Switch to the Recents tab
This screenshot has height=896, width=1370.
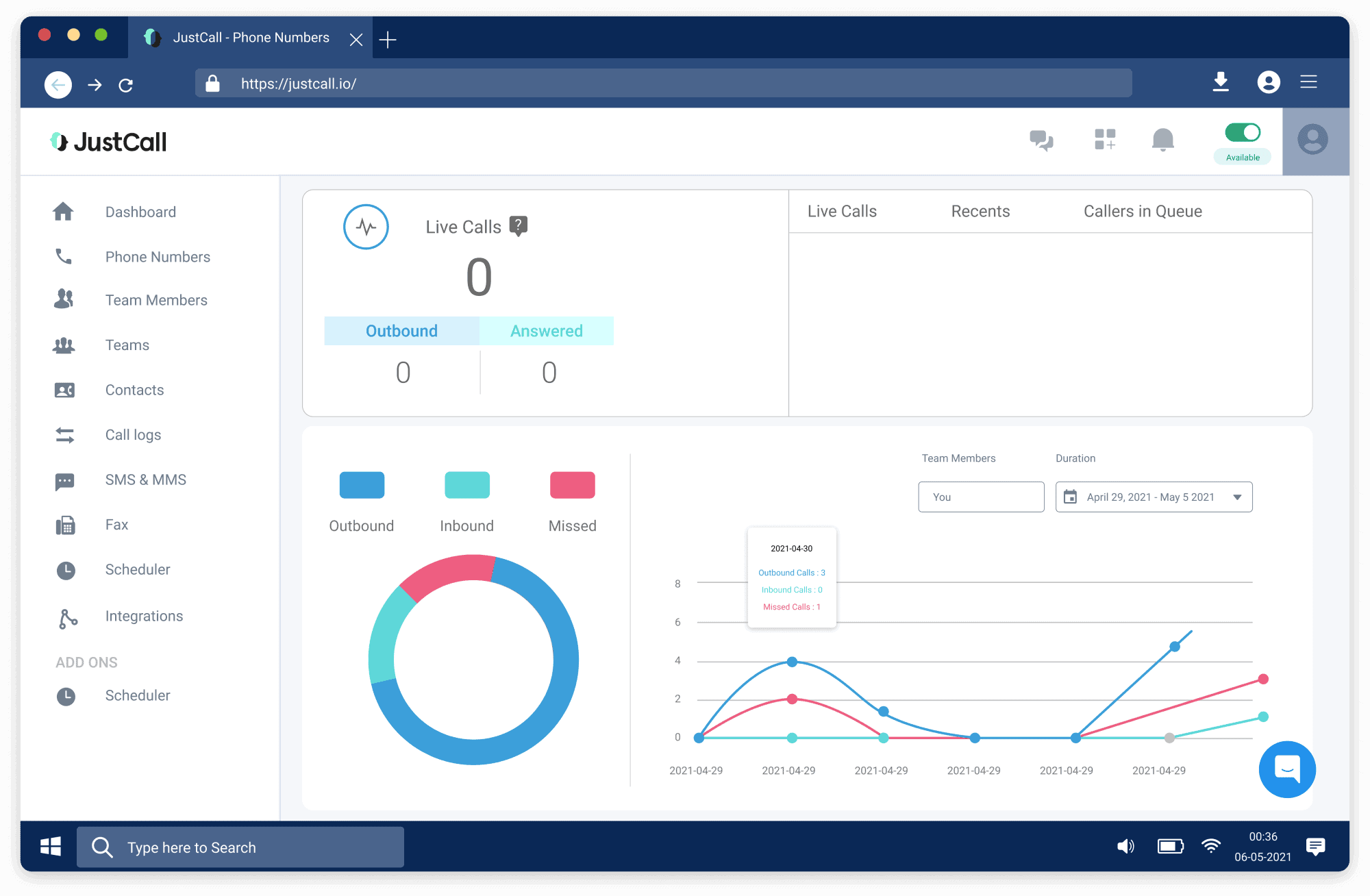coord(980,211)
